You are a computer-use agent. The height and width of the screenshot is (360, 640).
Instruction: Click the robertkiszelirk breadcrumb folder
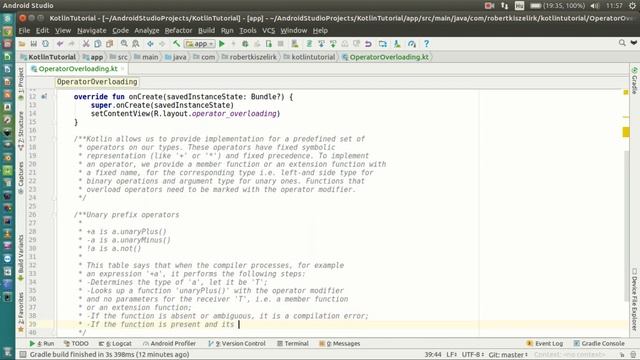[249, 57]
